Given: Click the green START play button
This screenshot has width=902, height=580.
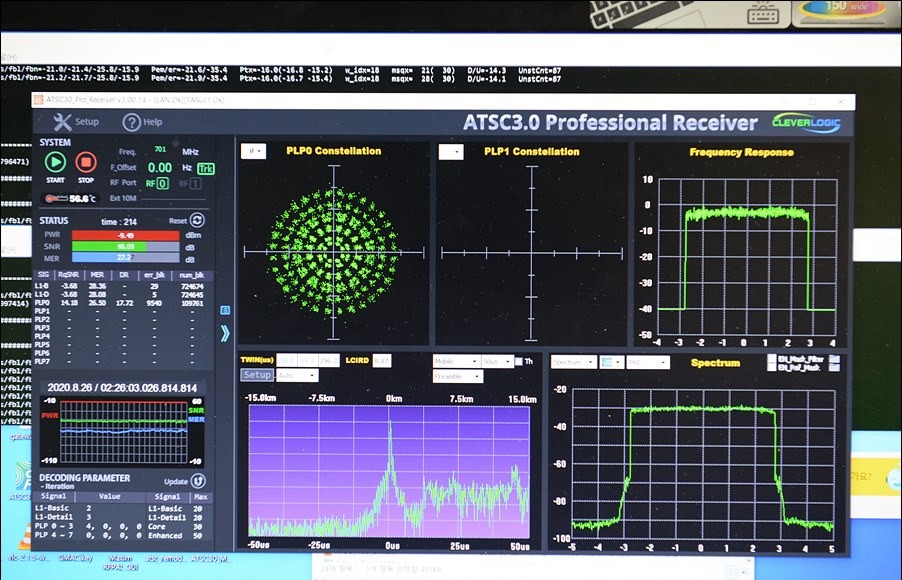Looking at the screenshot, I should (x=55, y=162).
